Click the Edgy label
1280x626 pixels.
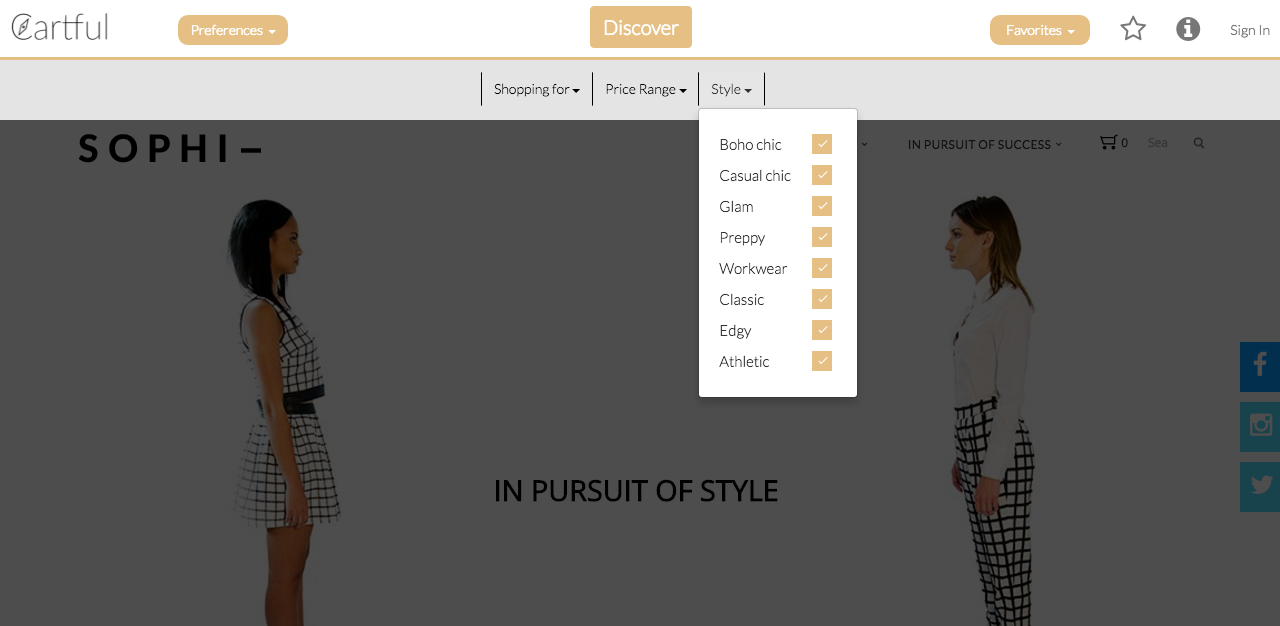735,330
